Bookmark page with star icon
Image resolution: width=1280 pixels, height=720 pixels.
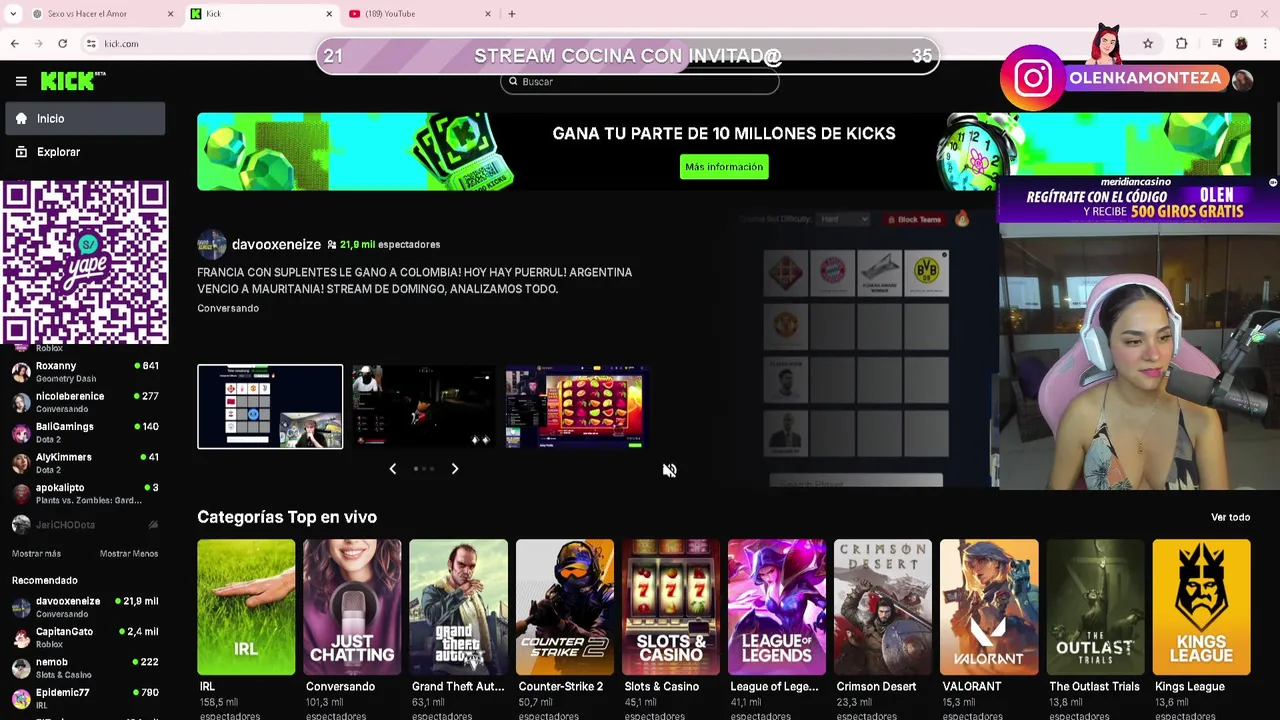(x=1148, y=44)
